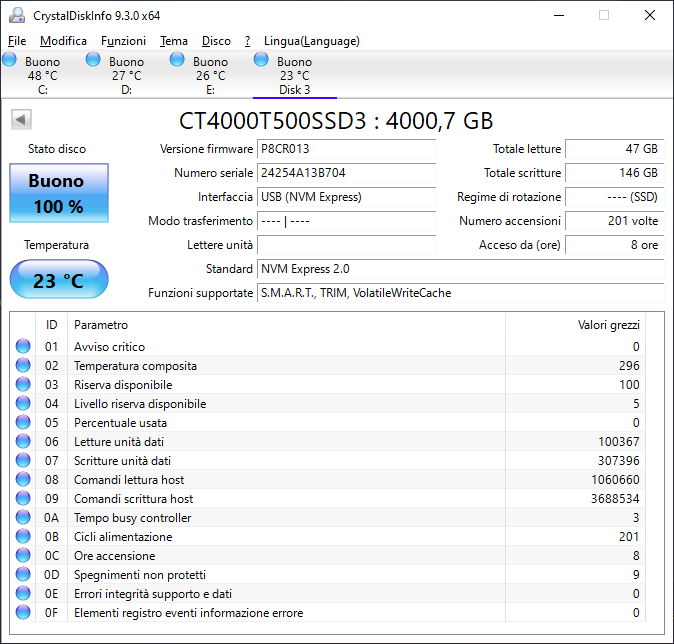Open the Disco menu
674x644 pixels.
(216, 41)
